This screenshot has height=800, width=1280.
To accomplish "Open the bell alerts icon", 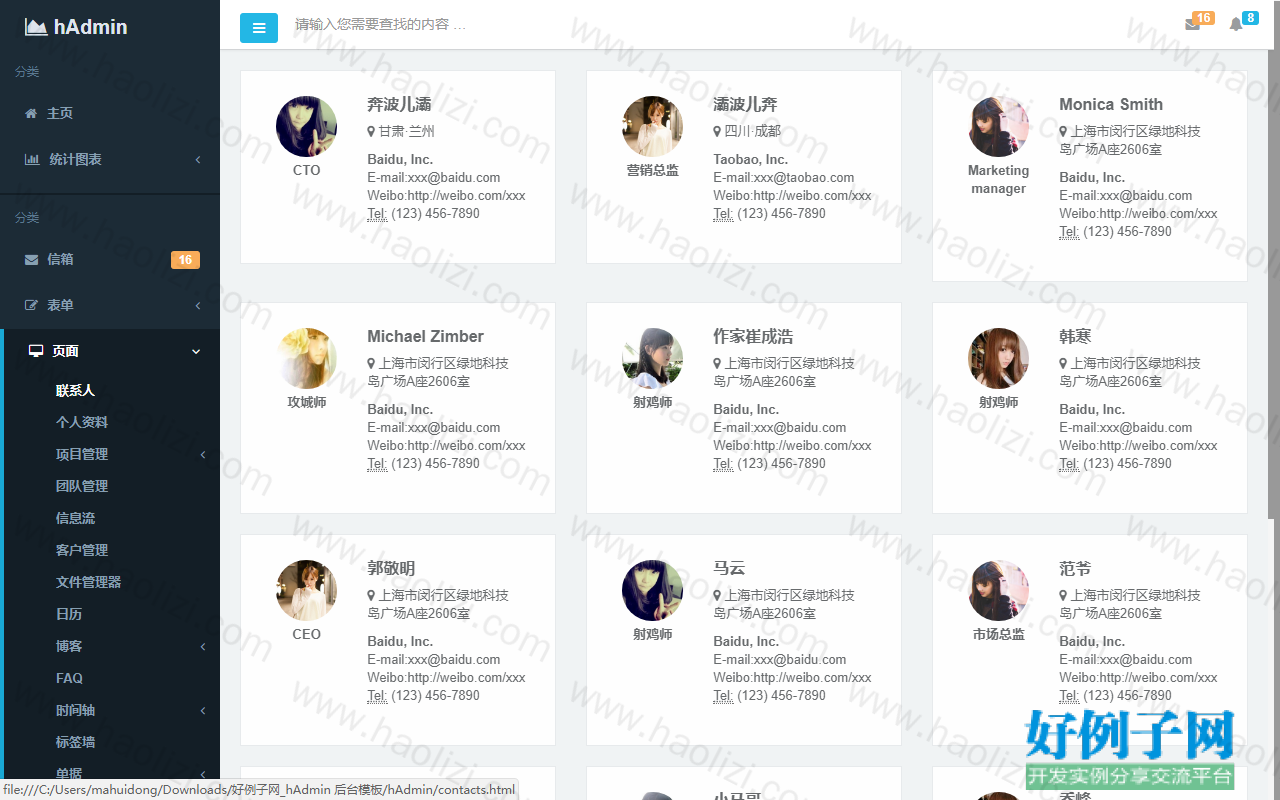I will pyautogui.click(x=1236, y=24).
